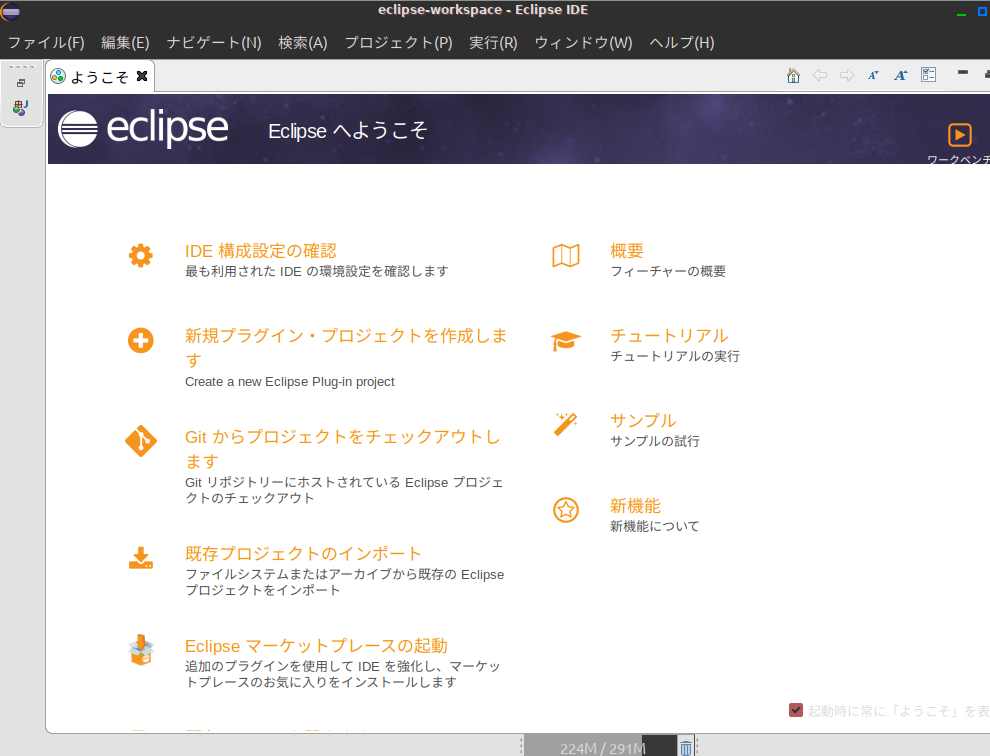Open the チュートリアル link
Screen dimensions: 990x756
669,335
